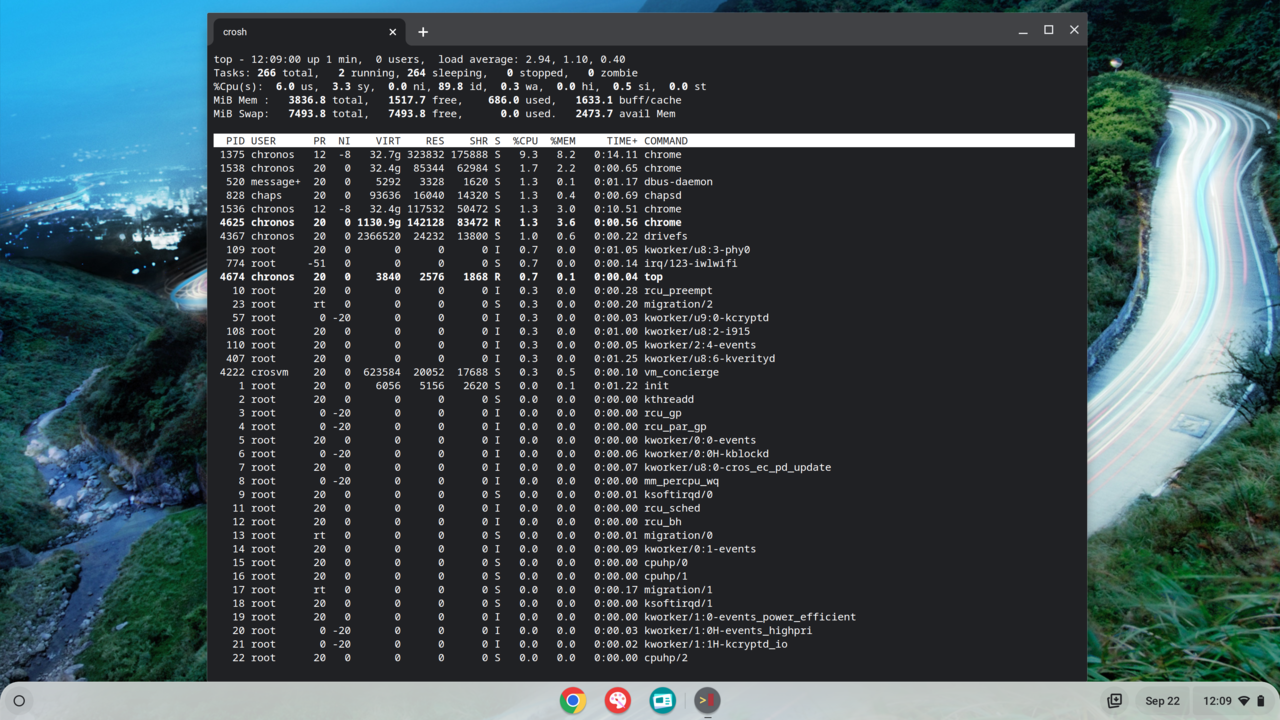This screenshot has height=720, width=1280.
Task: Select the highlighted top process row
Action: click(644, 277)
